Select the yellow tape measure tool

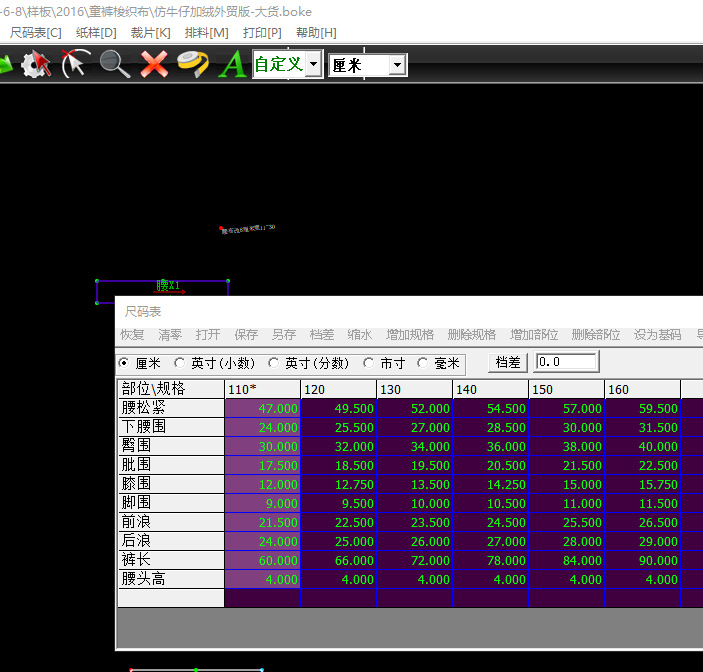point(192,65)
